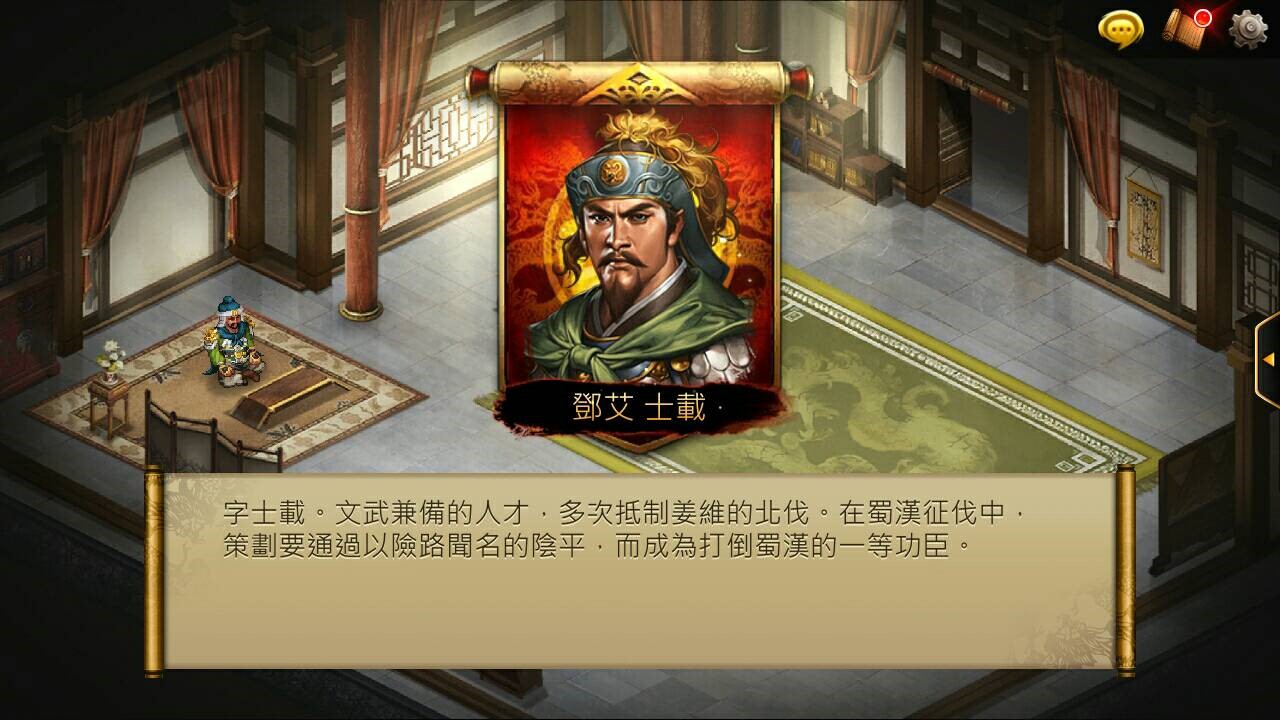Tap the golden scroll top of portrait banner
1280x720 pixels.
640,82
